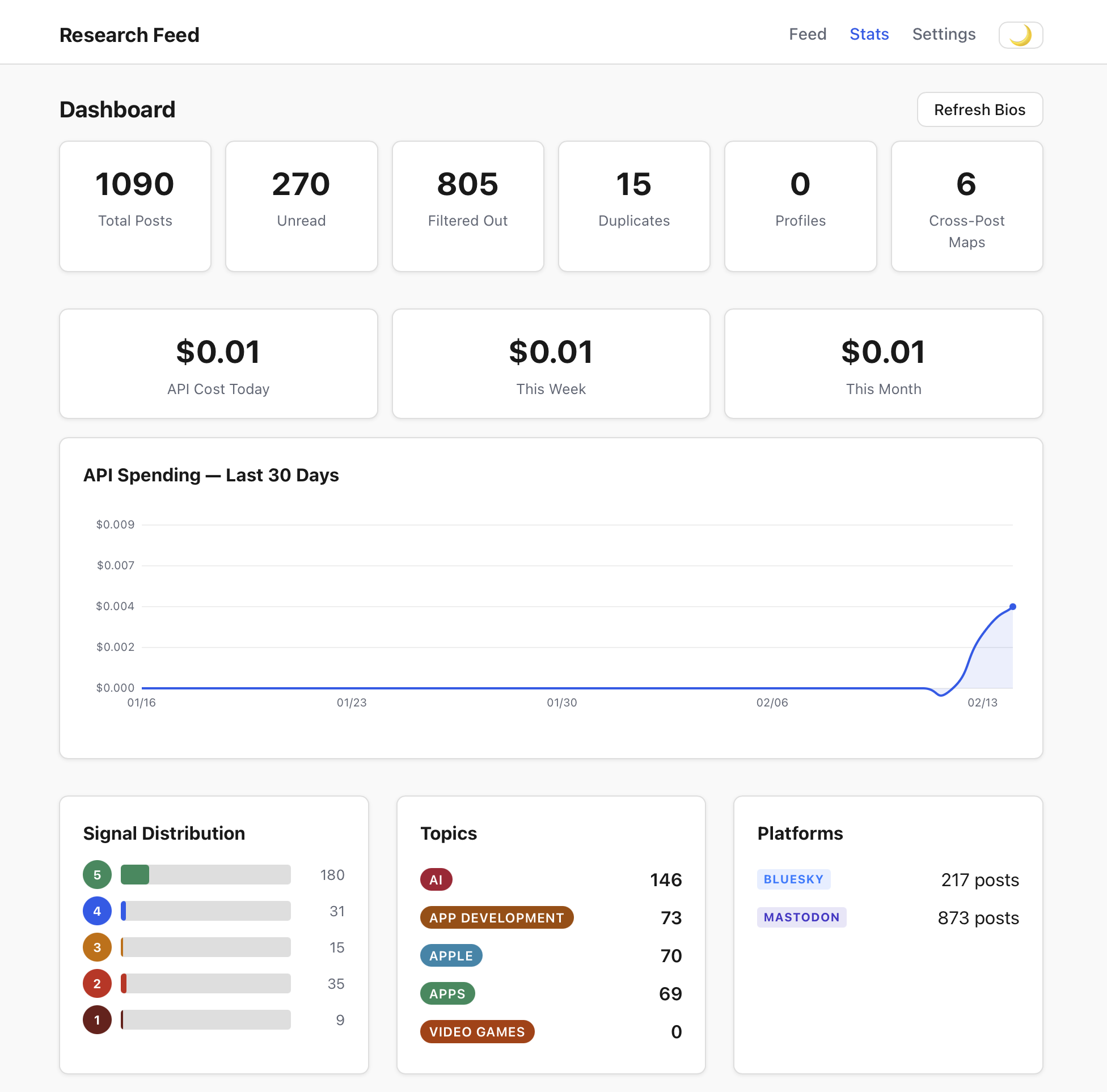The image size is (1107, 1092).
Task: Click the chart endpoint data dot
Action: 1012,606
